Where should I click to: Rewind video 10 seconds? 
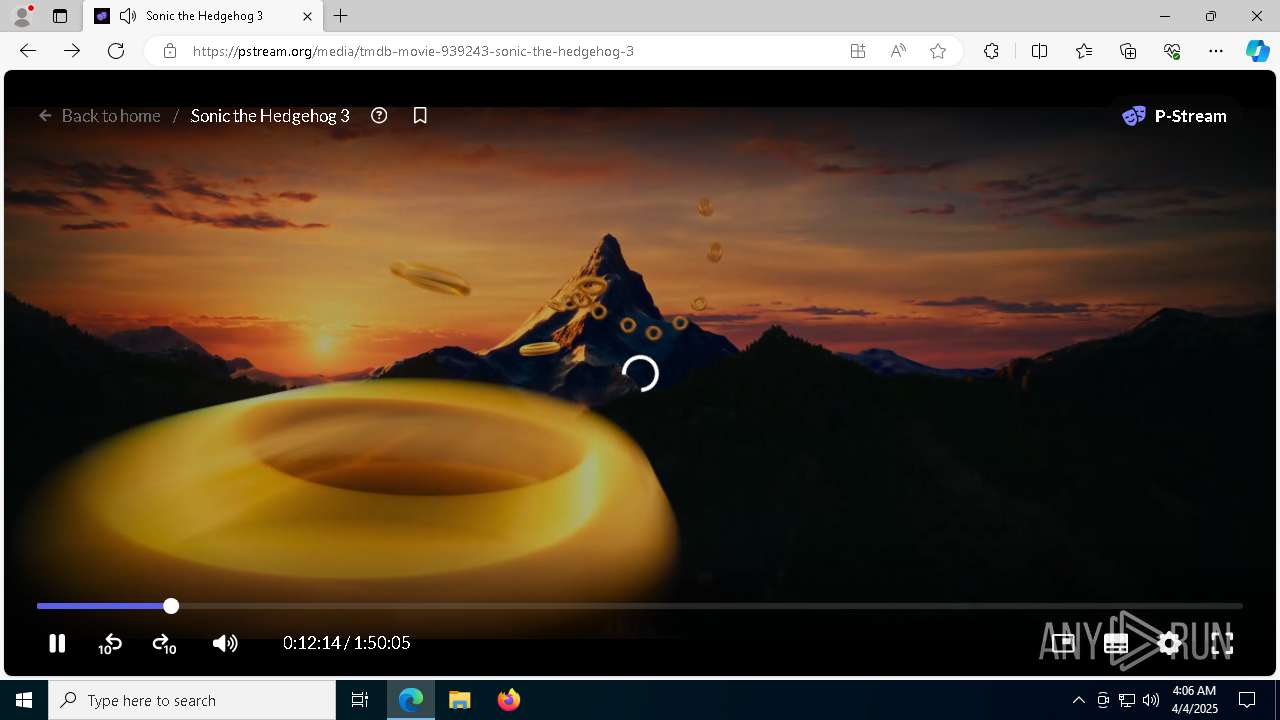click(x=110, y=643)
